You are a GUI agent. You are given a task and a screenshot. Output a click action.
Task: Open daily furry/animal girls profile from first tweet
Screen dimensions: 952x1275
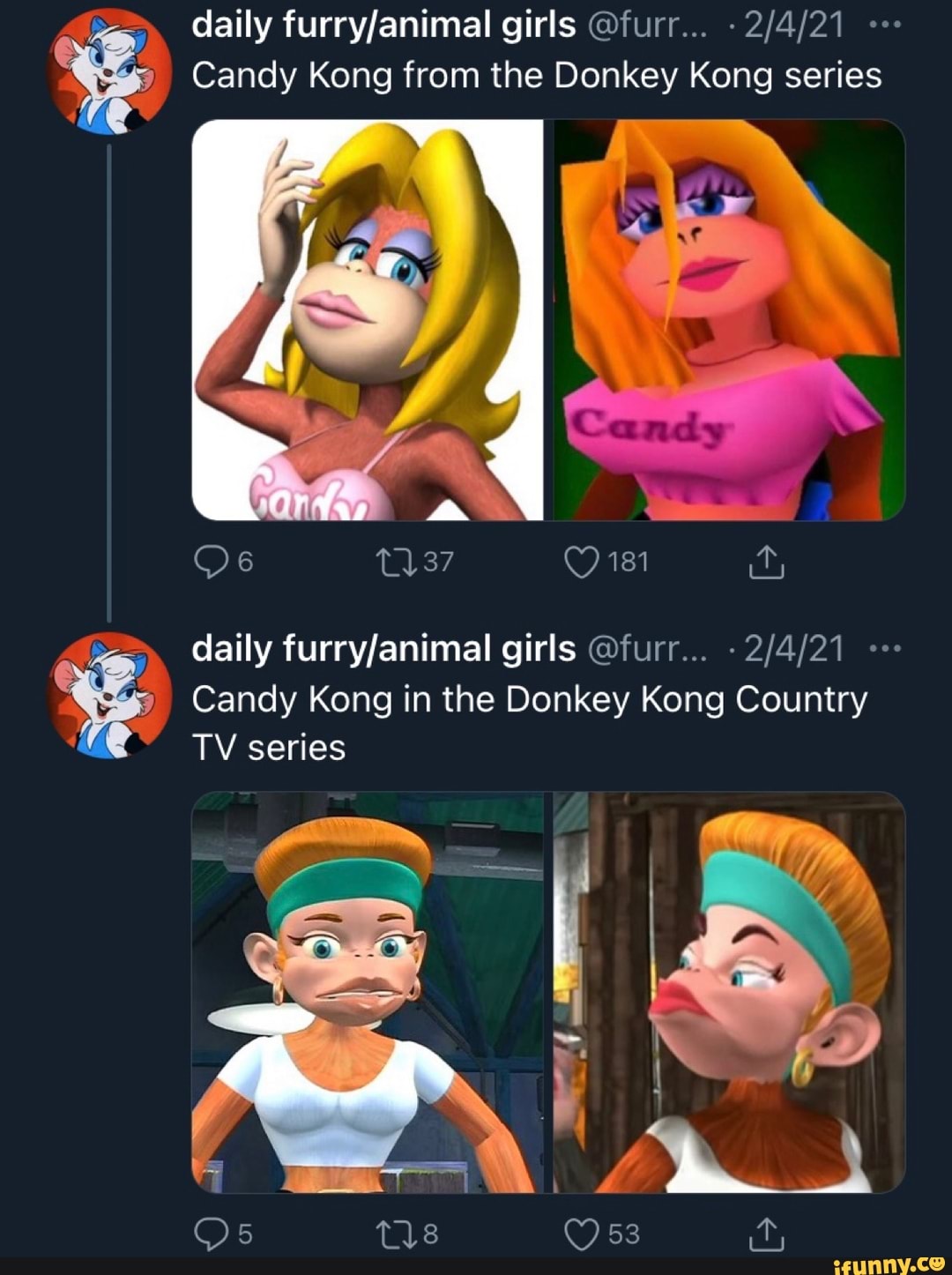pos(383,26)
